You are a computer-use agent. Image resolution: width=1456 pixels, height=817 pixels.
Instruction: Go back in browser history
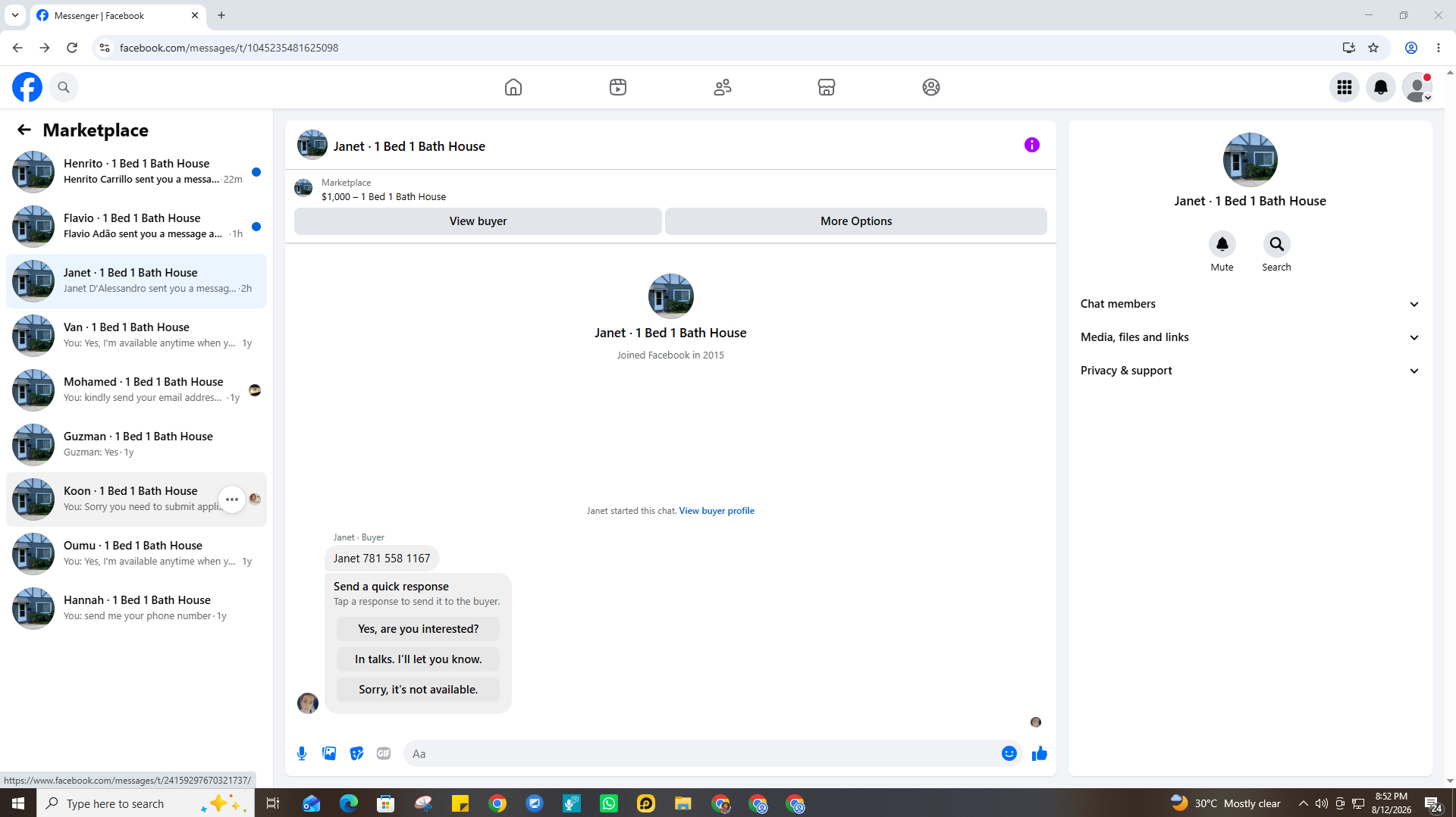[x=17, y=48]
